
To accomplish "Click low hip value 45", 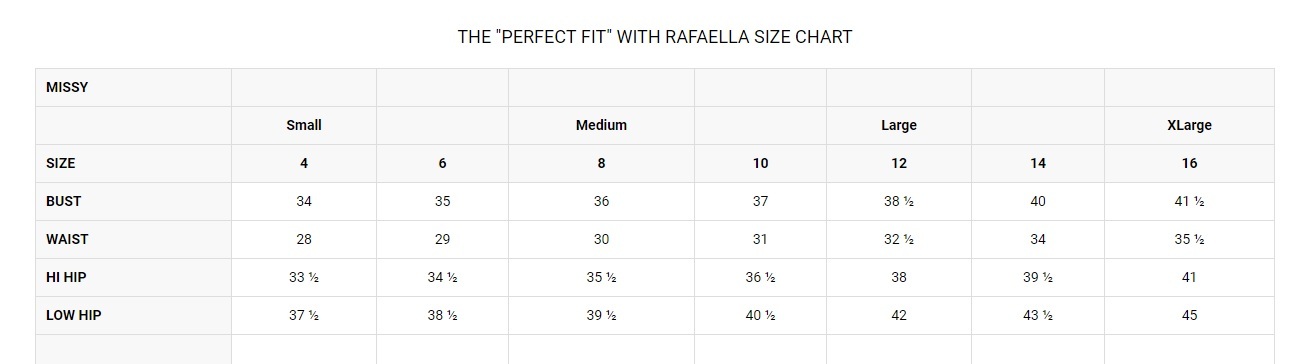I will click(x=1189, y=315).
